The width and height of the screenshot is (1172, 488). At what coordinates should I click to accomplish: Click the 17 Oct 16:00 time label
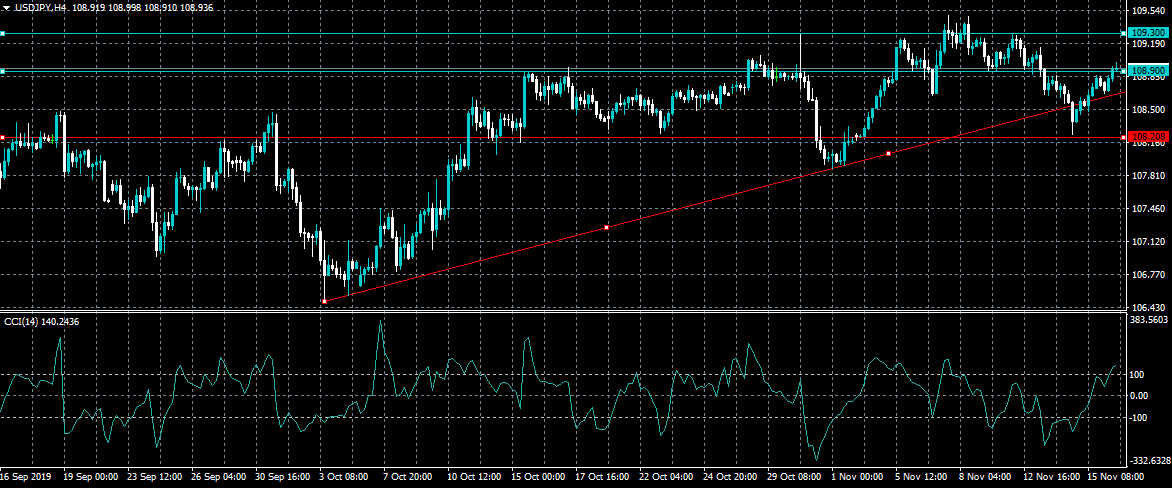click(604, 476)
